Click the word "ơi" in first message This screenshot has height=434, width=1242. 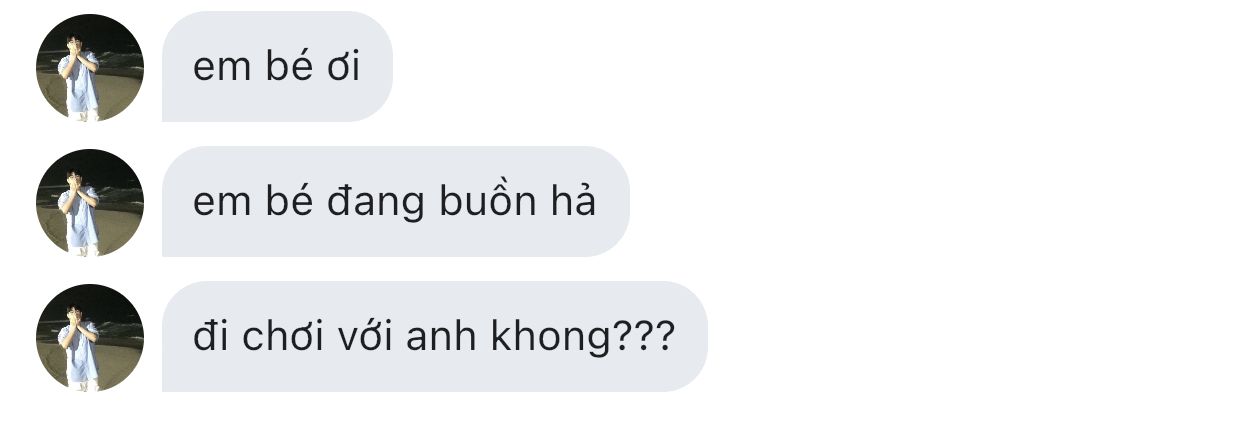[344, 68]
